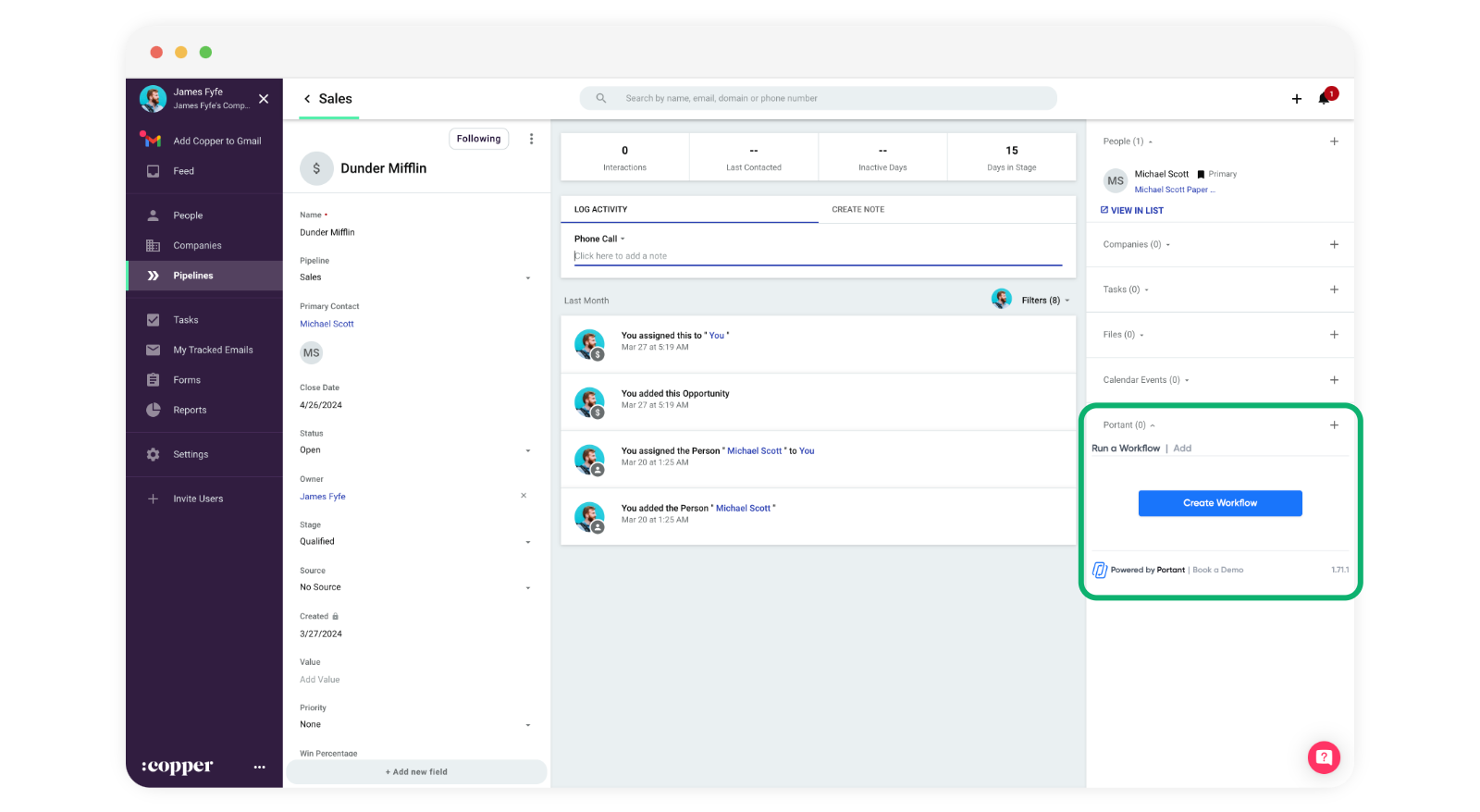Open notifications bell icon
1480x812 pixels.
coord(1325,98)
